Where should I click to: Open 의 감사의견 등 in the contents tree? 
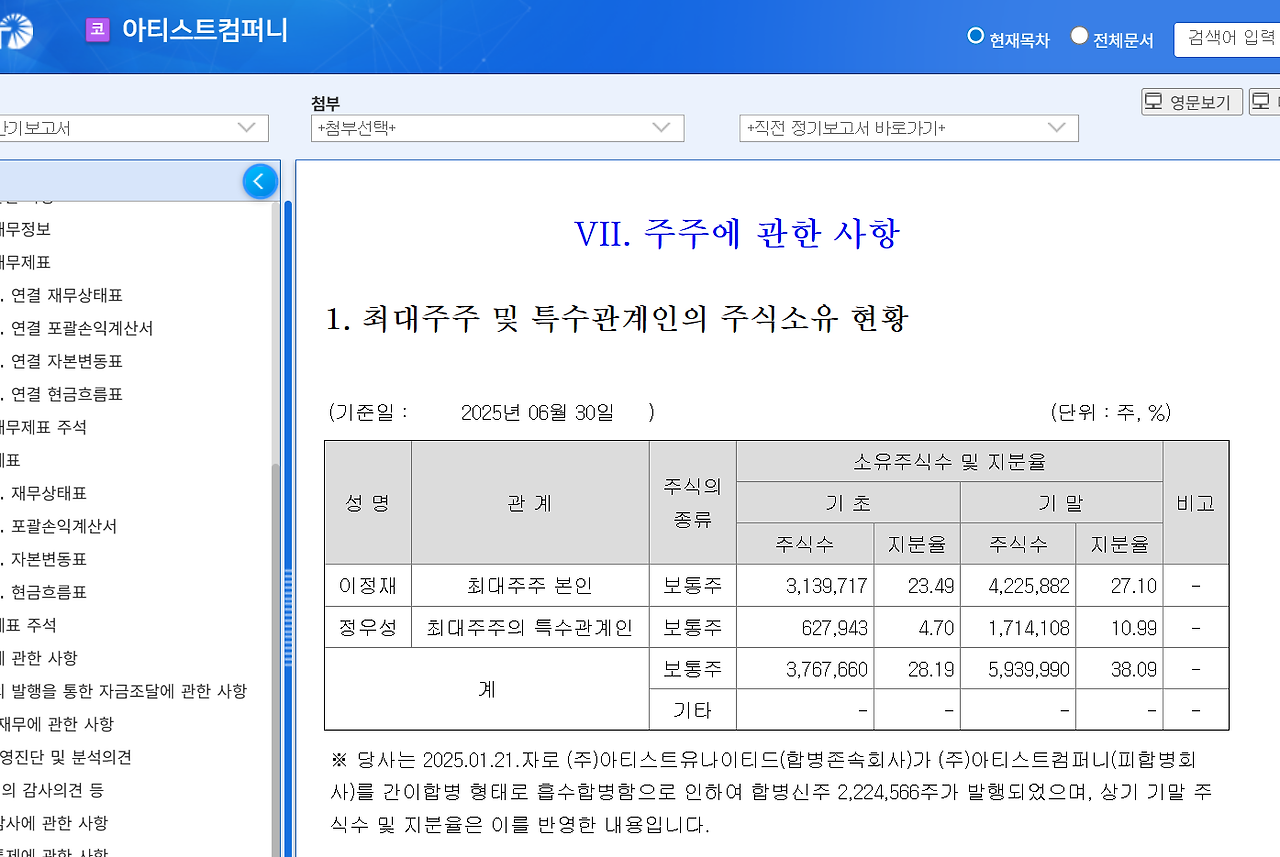point(53,790)
